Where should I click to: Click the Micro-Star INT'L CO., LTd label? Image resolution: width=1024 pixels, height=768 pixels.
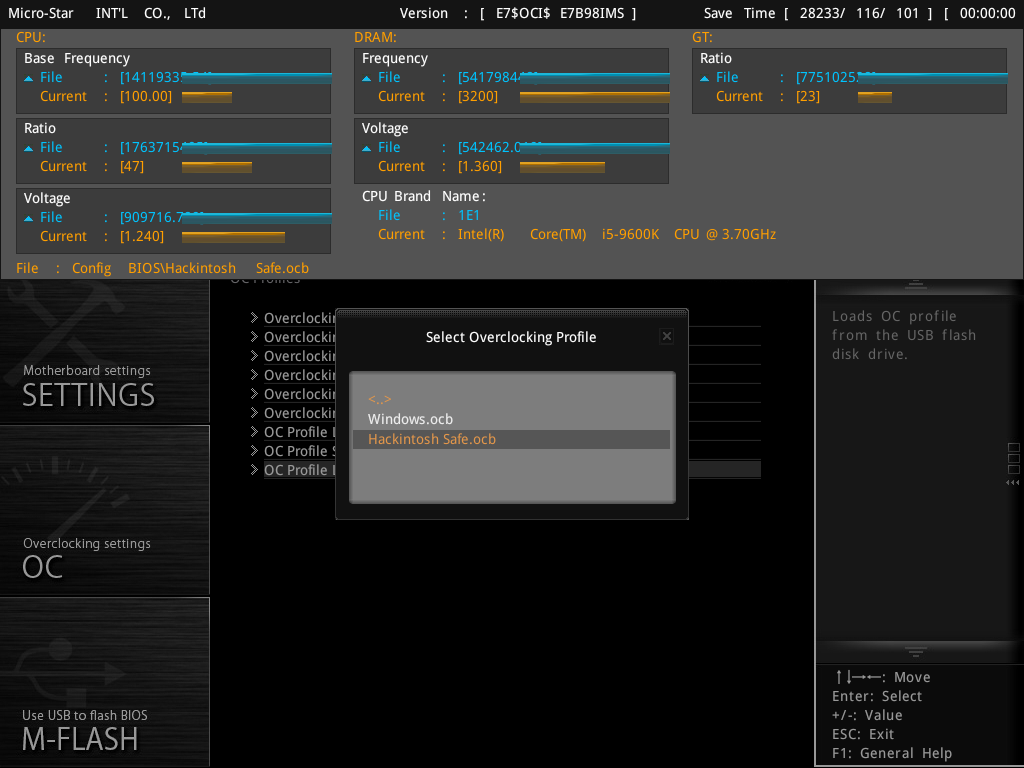(x=107, y=13)
